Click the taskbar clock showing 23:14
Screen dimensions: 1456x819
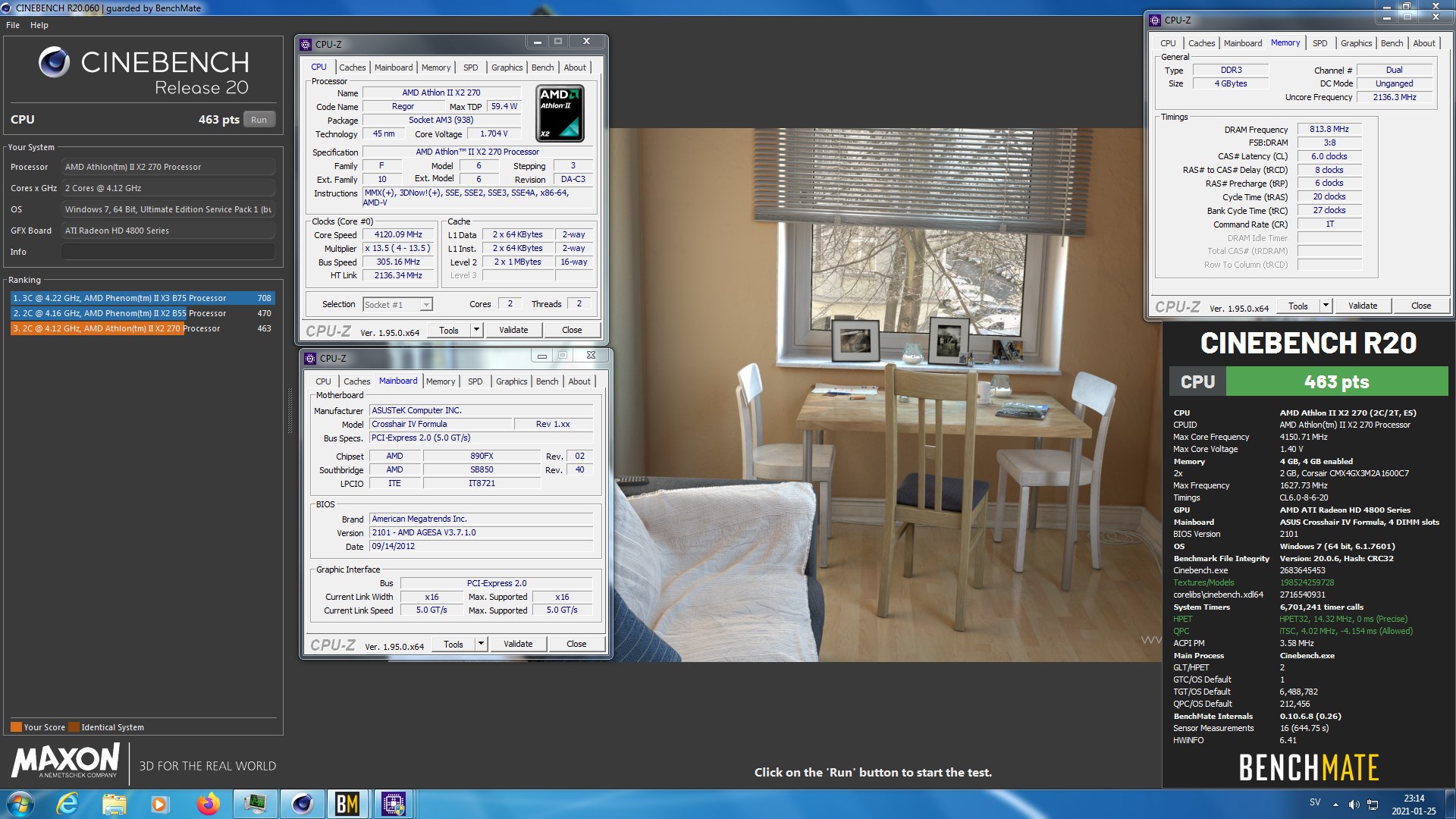pos(1414,805)
